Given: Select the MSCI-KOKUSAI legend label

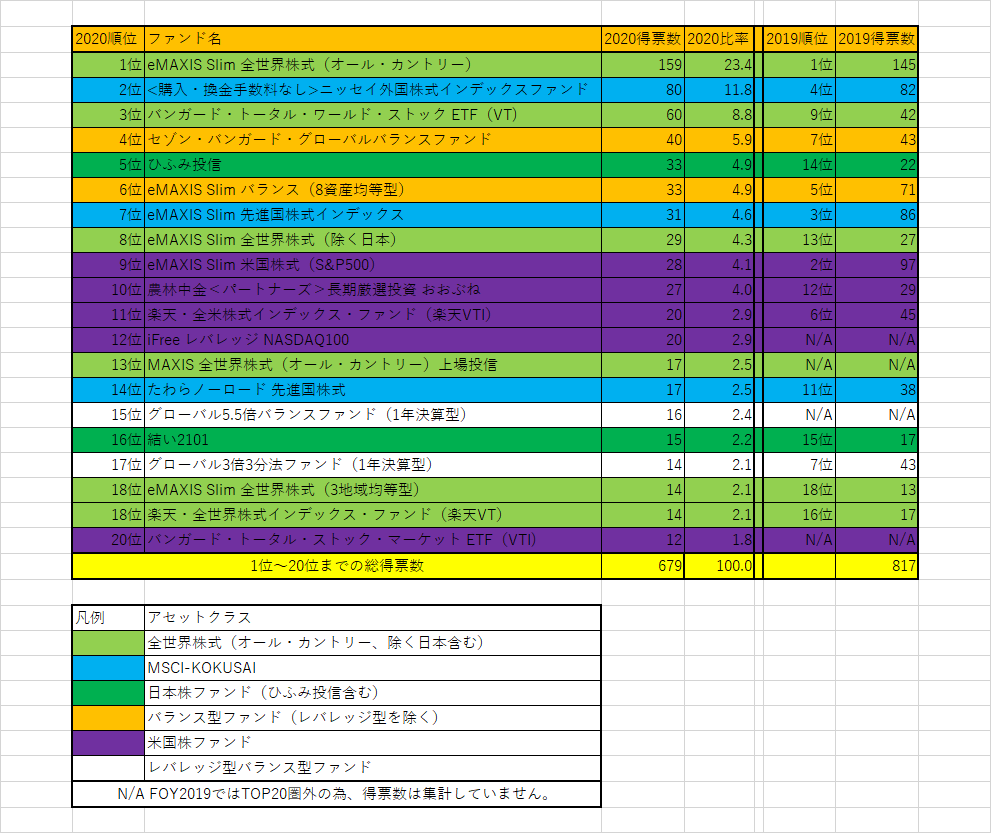Looking at the screenshot, I should [x=373, y=667].
